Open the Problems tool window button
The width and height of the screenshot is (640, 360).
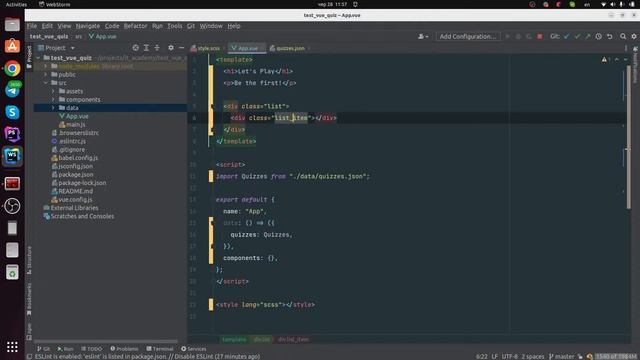(124, 349)
